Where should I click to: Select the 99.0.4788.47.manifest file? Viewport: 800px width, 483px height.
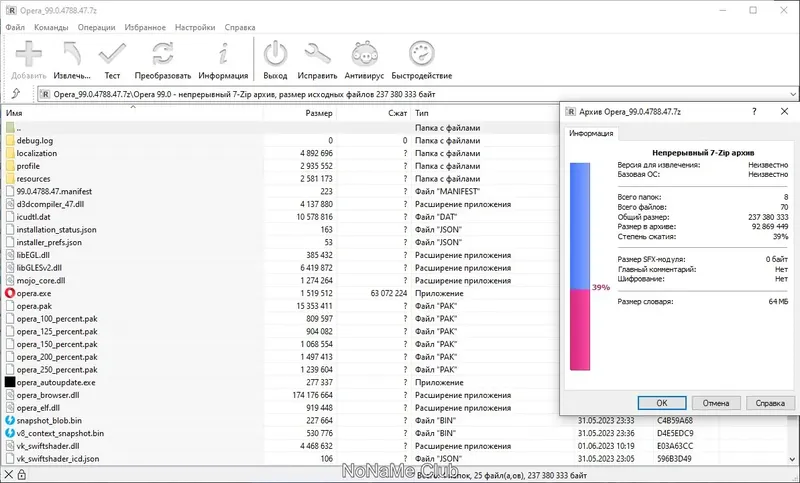(54, 191)
